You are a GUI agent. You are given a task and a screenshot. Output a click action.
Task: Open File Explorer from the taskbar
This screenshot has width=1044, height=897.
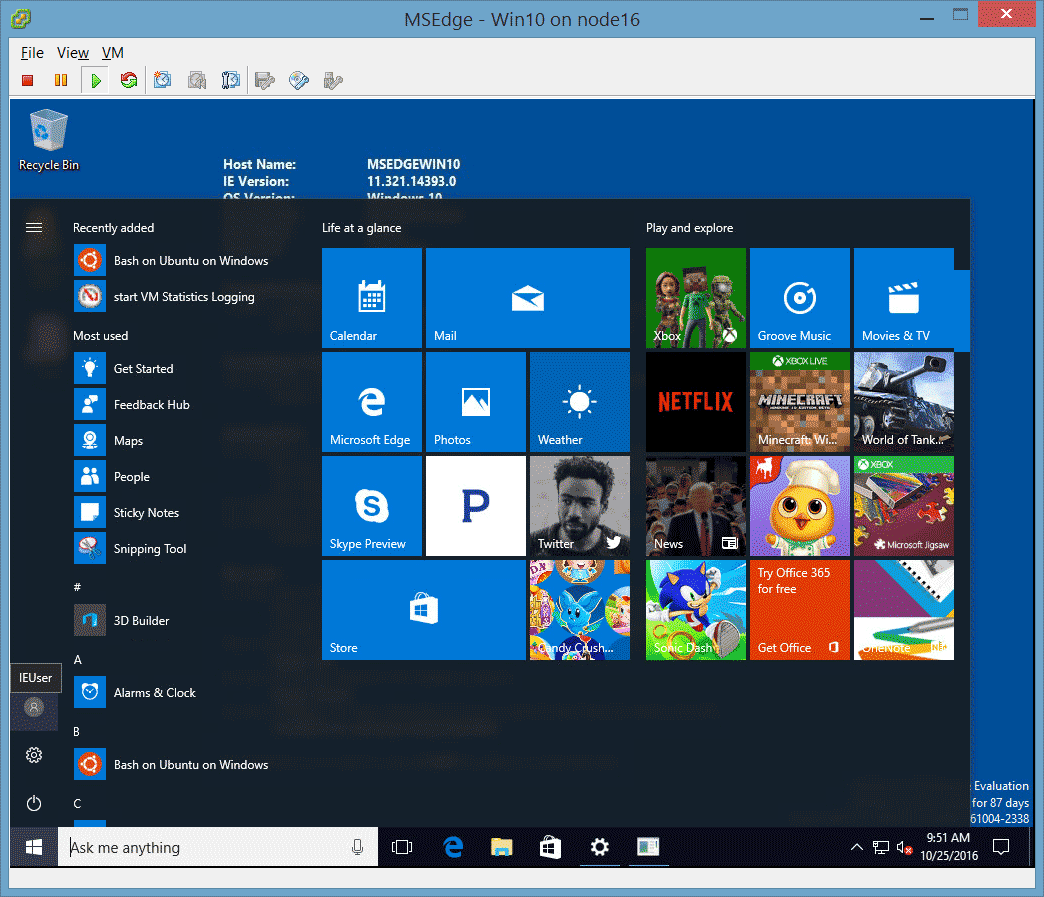[501, 846]
